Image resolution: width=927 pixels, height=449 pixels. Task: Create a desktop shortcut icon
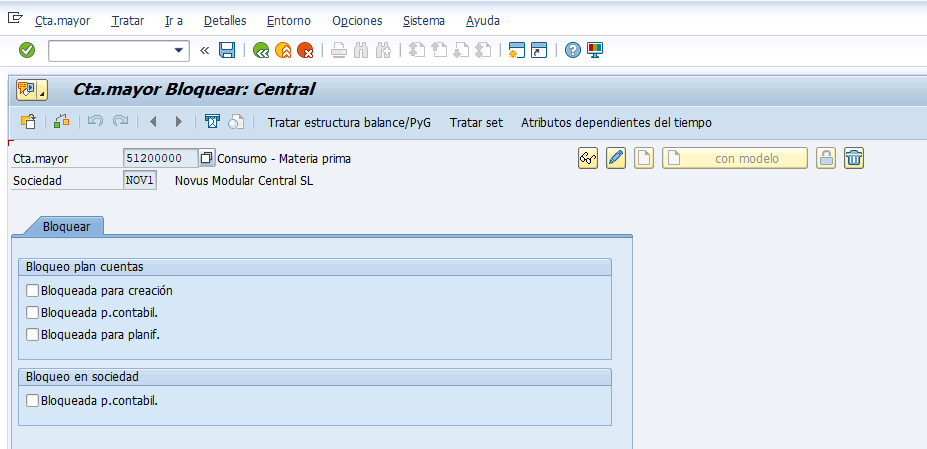click(x=539, y=51)
